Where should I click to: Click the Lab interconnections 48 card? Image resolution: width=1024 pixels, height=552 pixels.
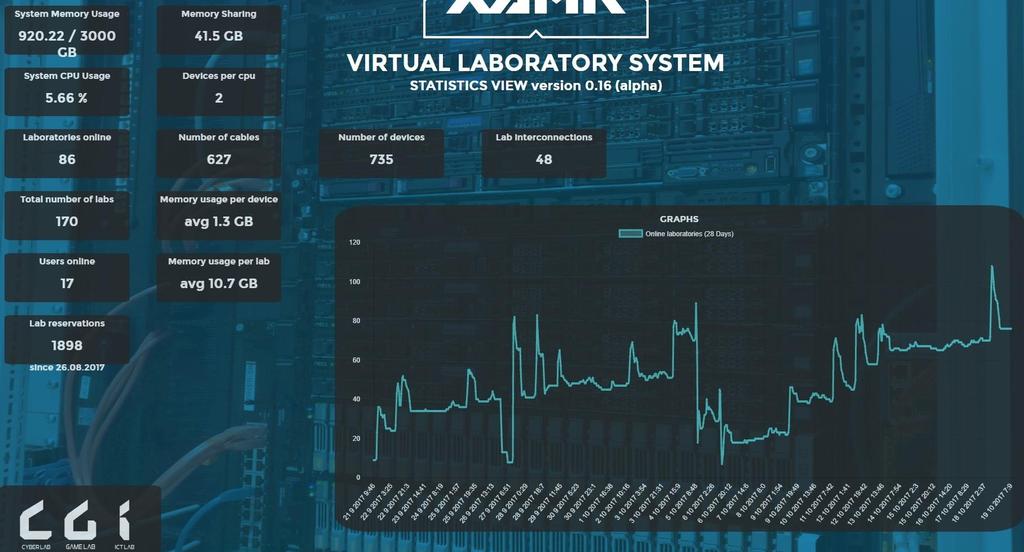click(x=544, y=154)
